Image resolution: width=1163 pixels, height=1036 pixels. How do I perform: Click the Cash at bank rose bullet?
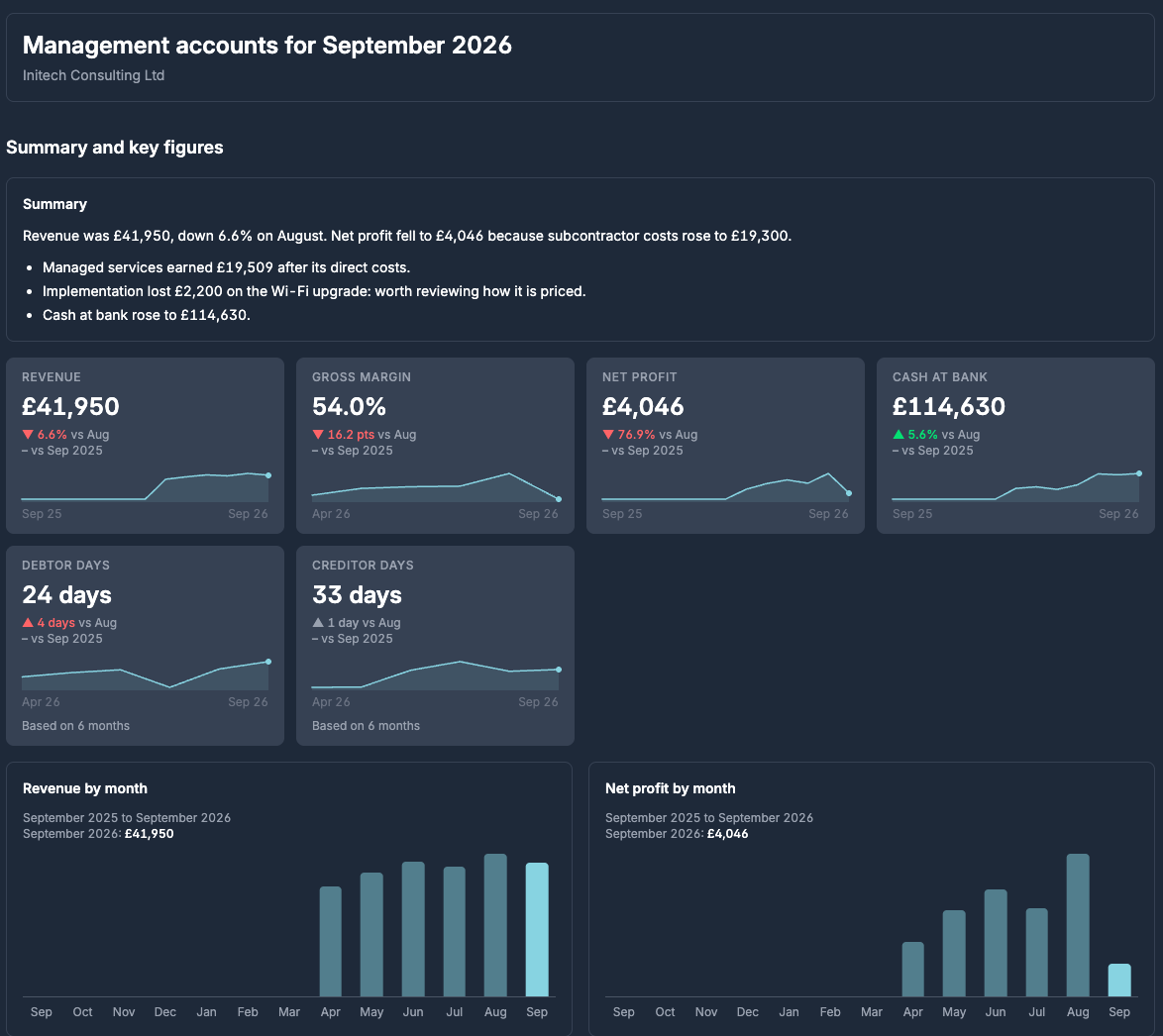pos(146,315)
